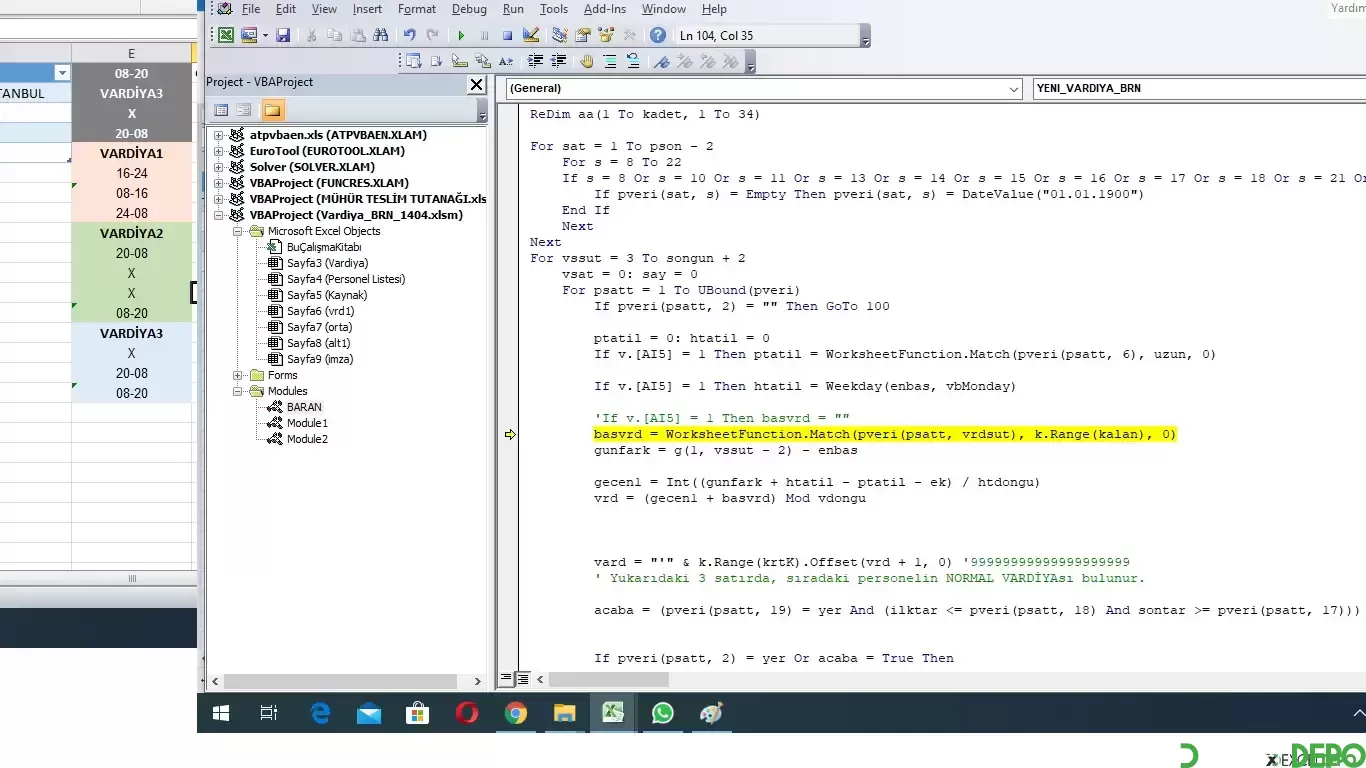Click the View Microsoft Excel toolbar icon

pyautogui.click(x=226, y=35)
